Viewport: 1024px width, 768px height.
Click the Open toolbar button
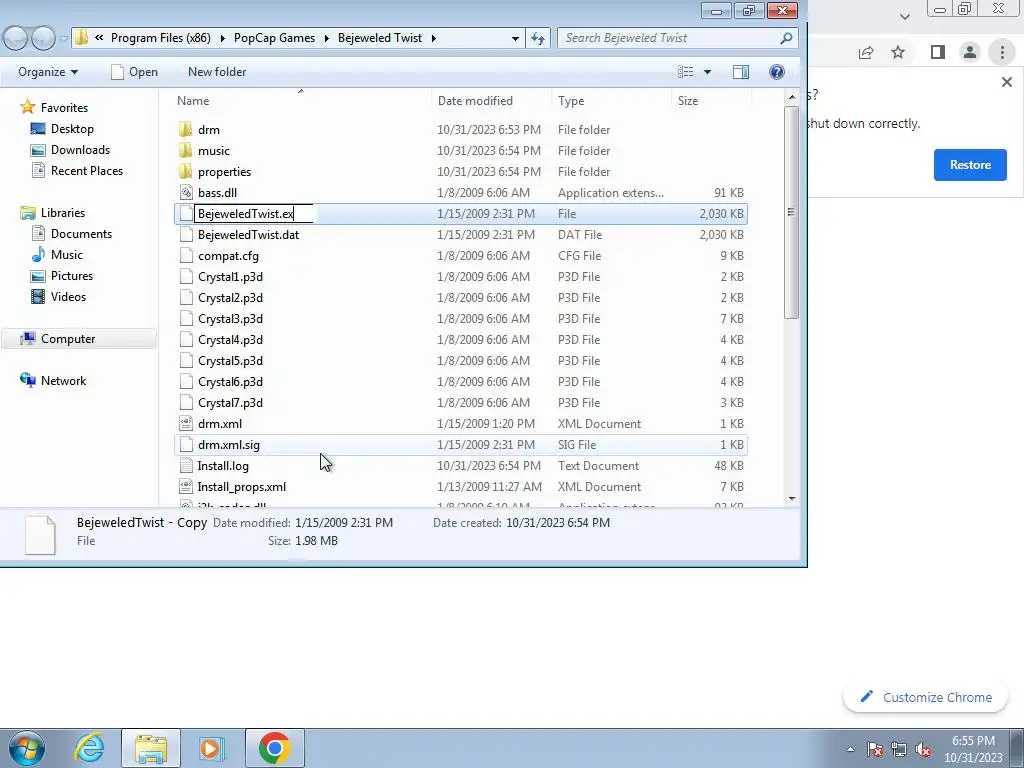pyautogui.click(x=135, y=72)
